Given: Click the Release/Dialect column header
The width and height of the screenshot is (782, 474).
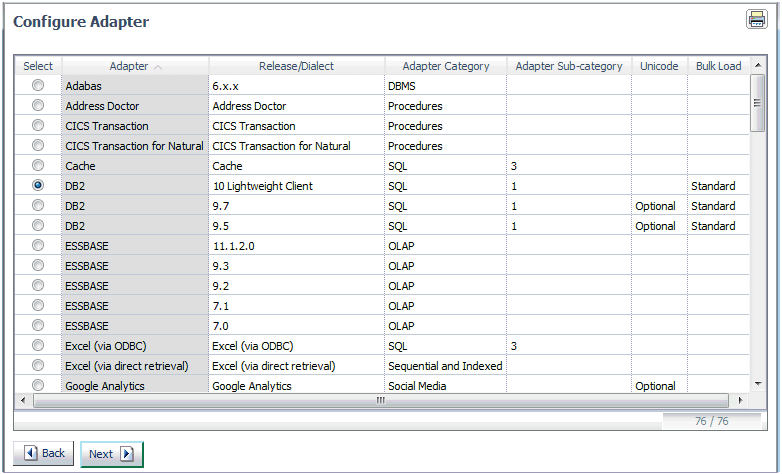Looking at the screenshot, I should click(x=296, y=66).
